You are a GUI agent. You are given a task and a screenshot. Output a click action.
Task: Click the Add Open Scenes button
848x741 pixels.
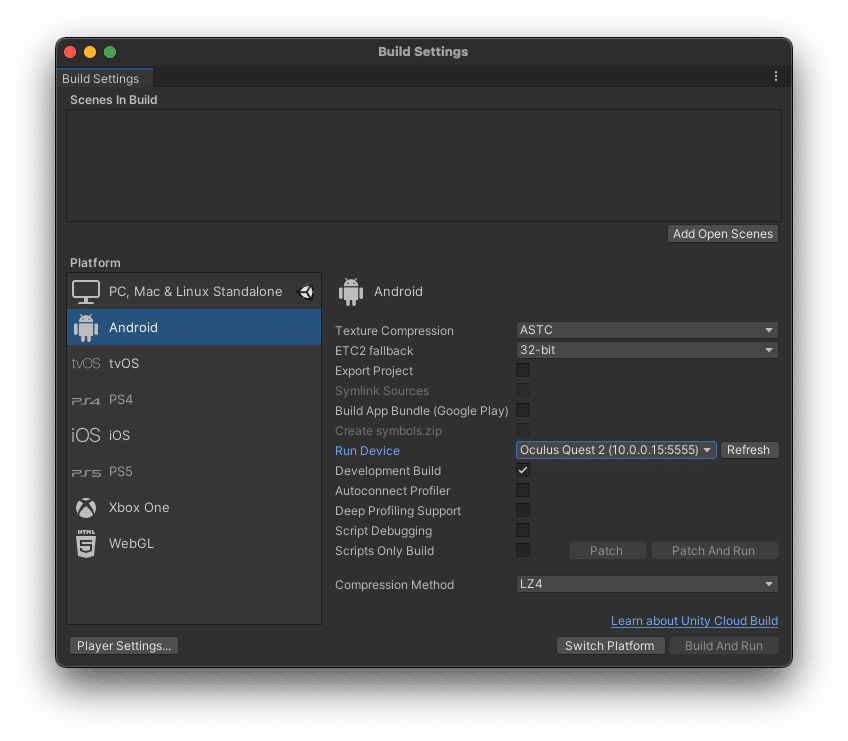723,234
